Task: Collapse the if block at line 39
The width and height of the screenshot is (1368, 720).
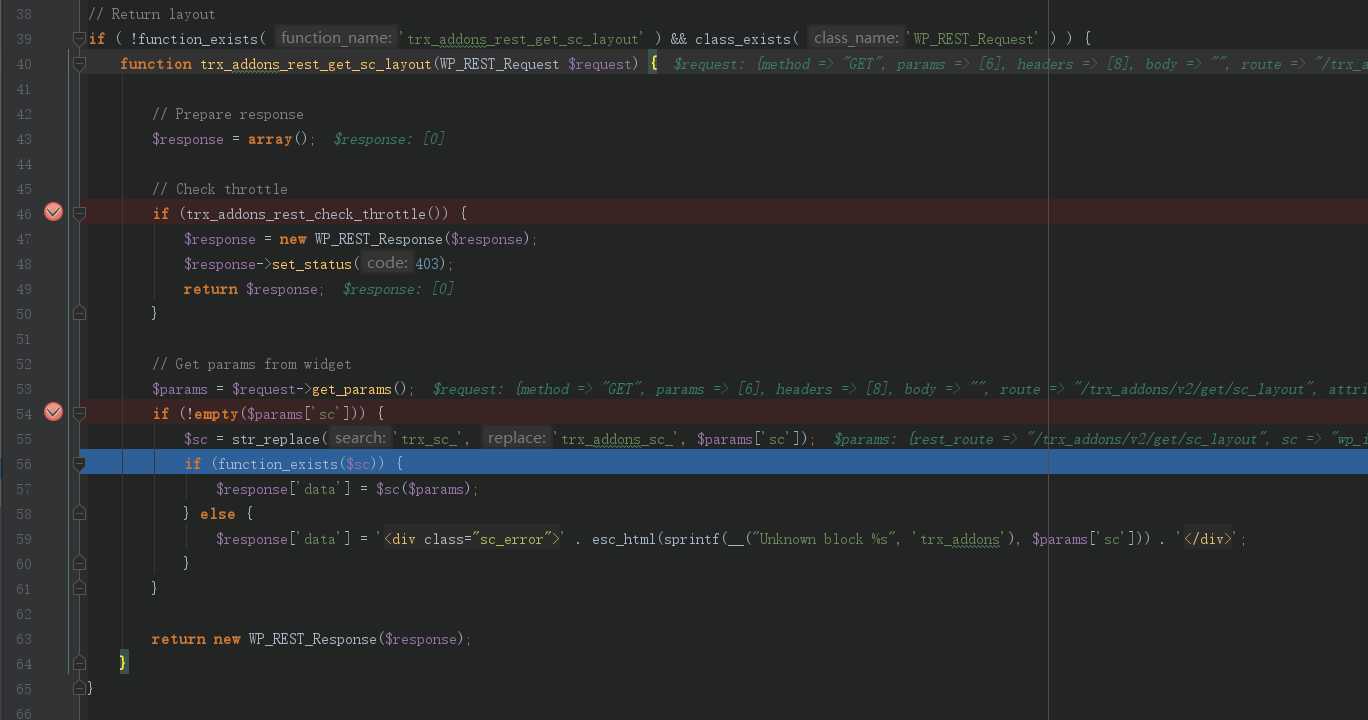Action: point(79,39)
